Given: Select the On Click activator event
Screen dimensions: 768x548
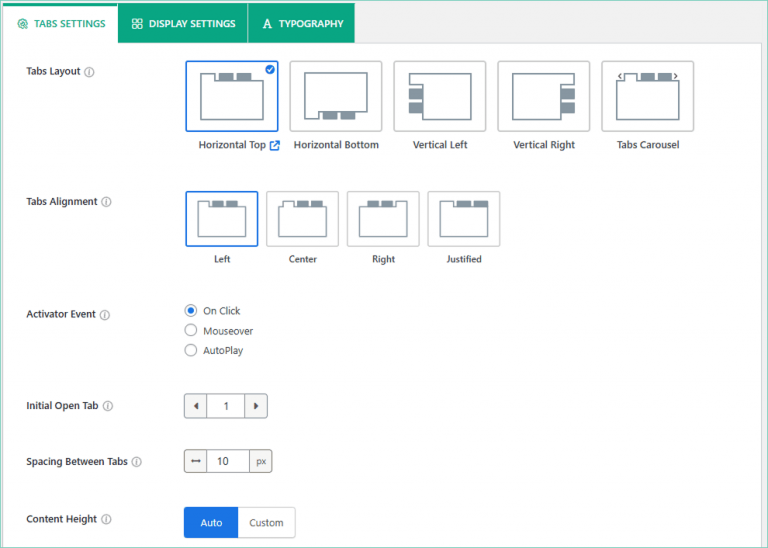Looking at the screenshot, I should point(191,310).
